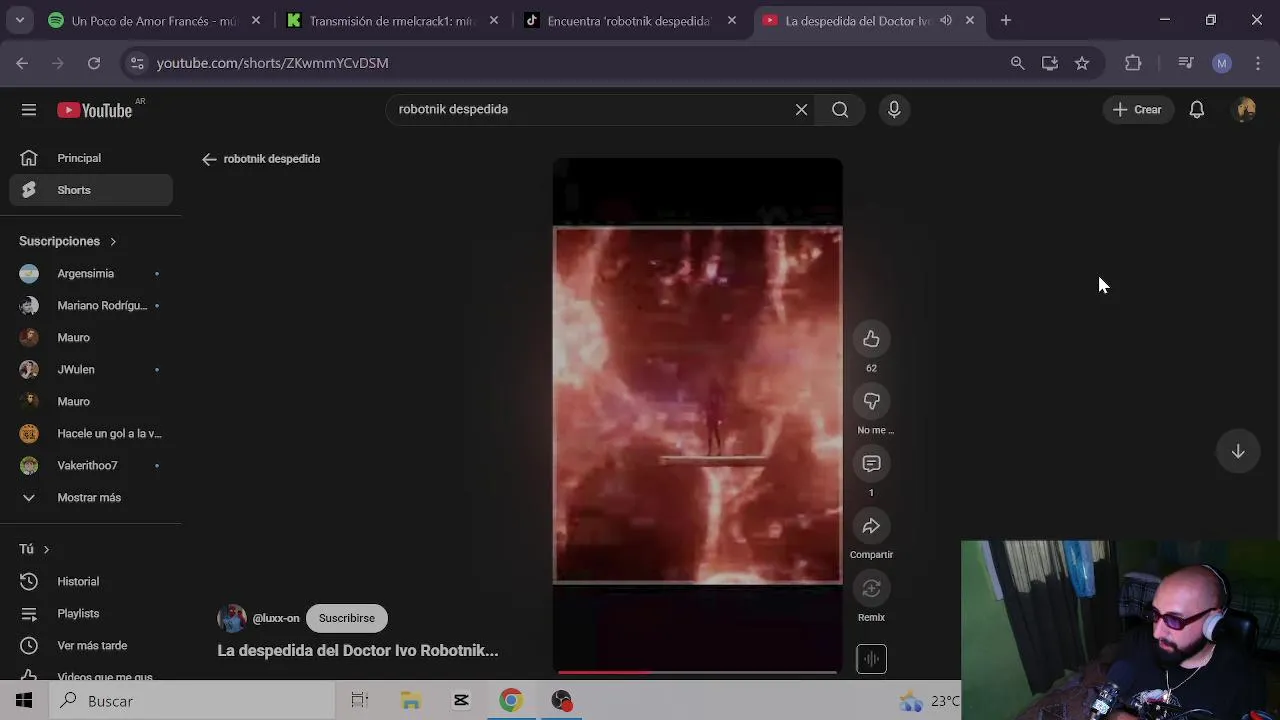Open the @luxx-on channel link
The image size is (1280, 720).
click(276, 618)
